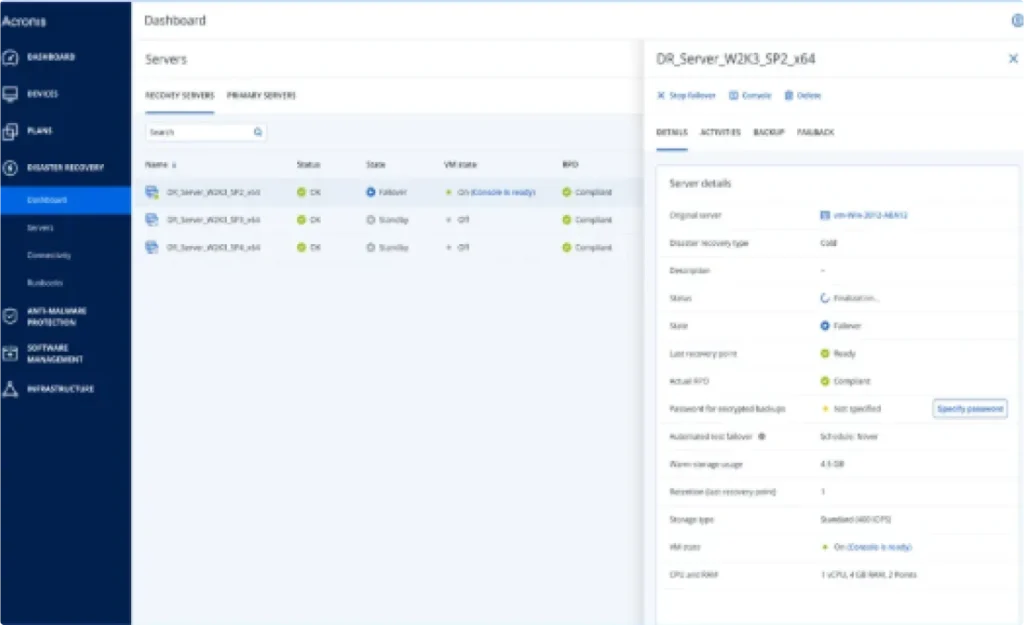Screen dimensions: 1024x625
Task: Click the State column header
Action: (x=376, y=165)
